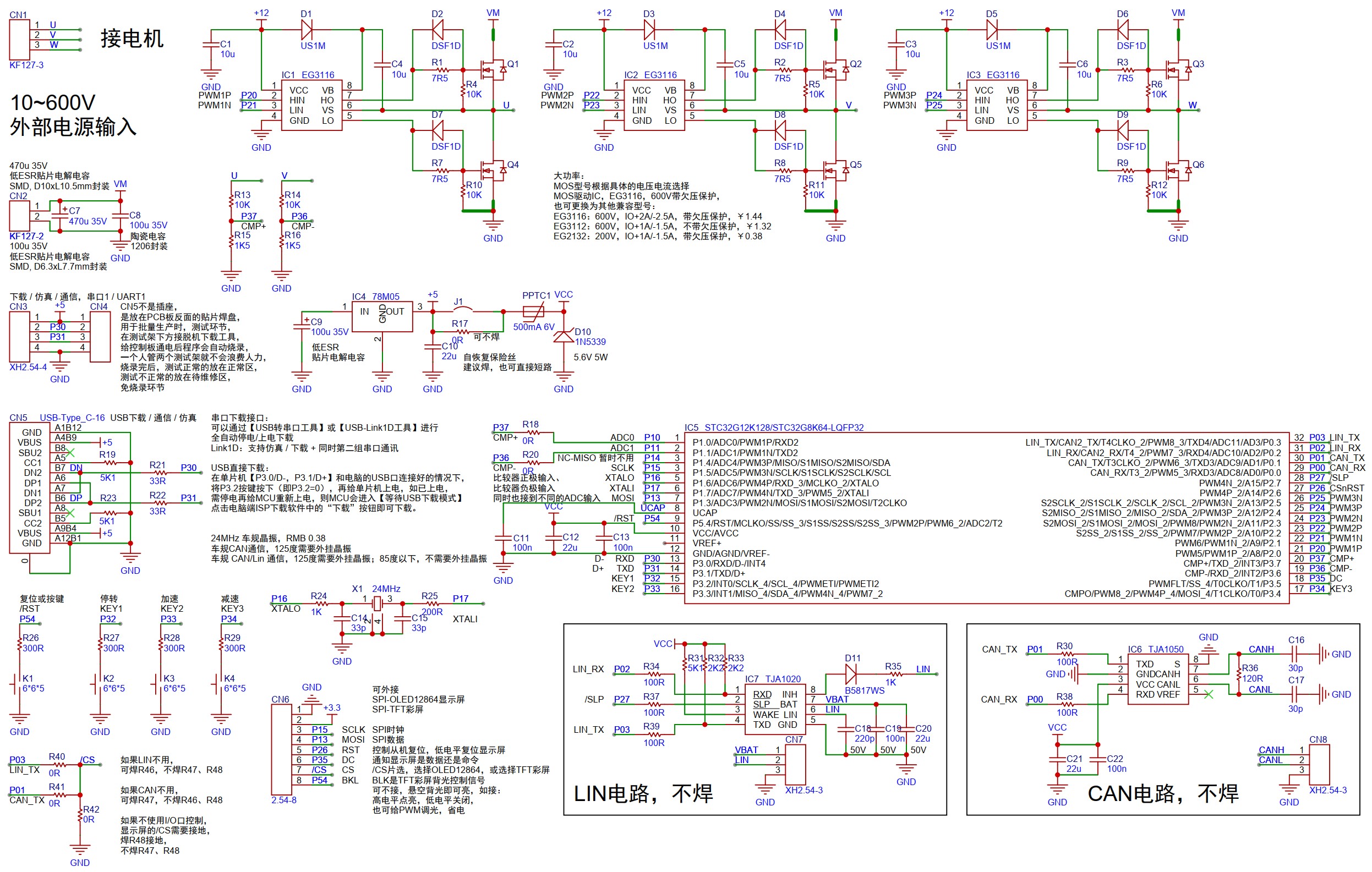Image resolution: width=1372 pixels, height=872 pixels.
Task: Click the 'IC4 78M05' regulator label
Action: tap(375, 297)
